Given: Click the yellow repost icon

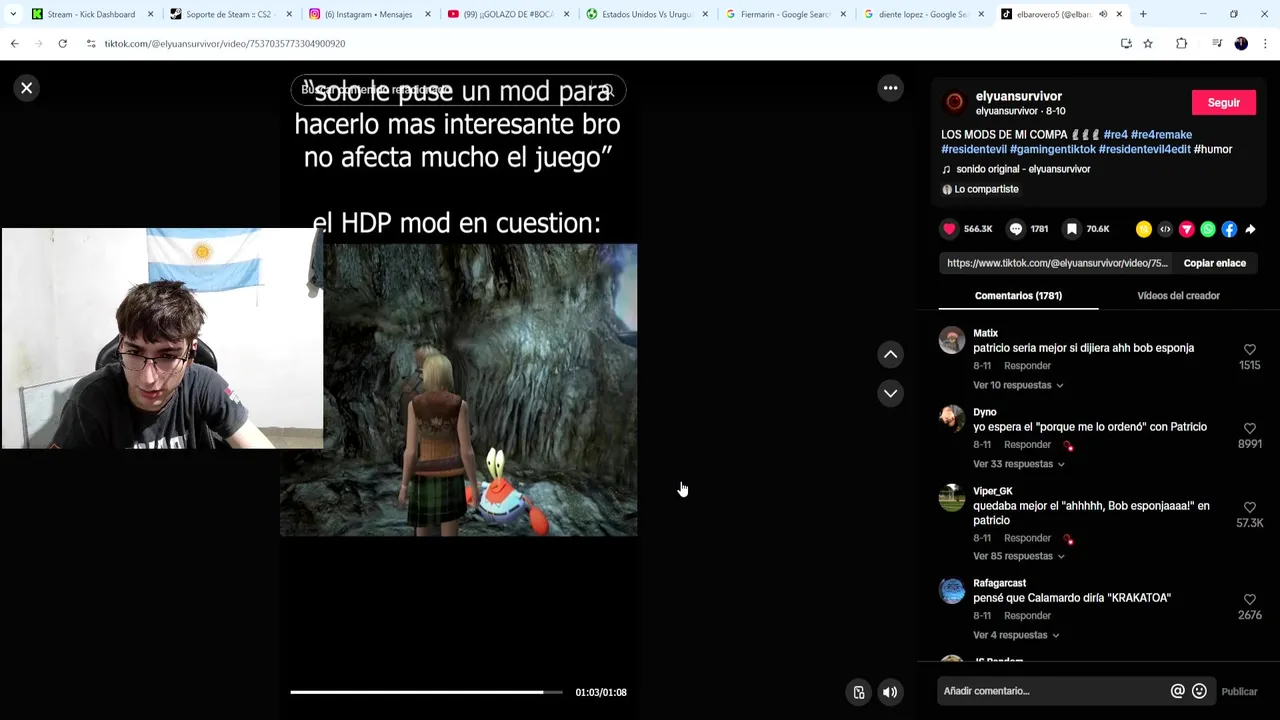Looking at the screenshot, I should (1144, 229).
